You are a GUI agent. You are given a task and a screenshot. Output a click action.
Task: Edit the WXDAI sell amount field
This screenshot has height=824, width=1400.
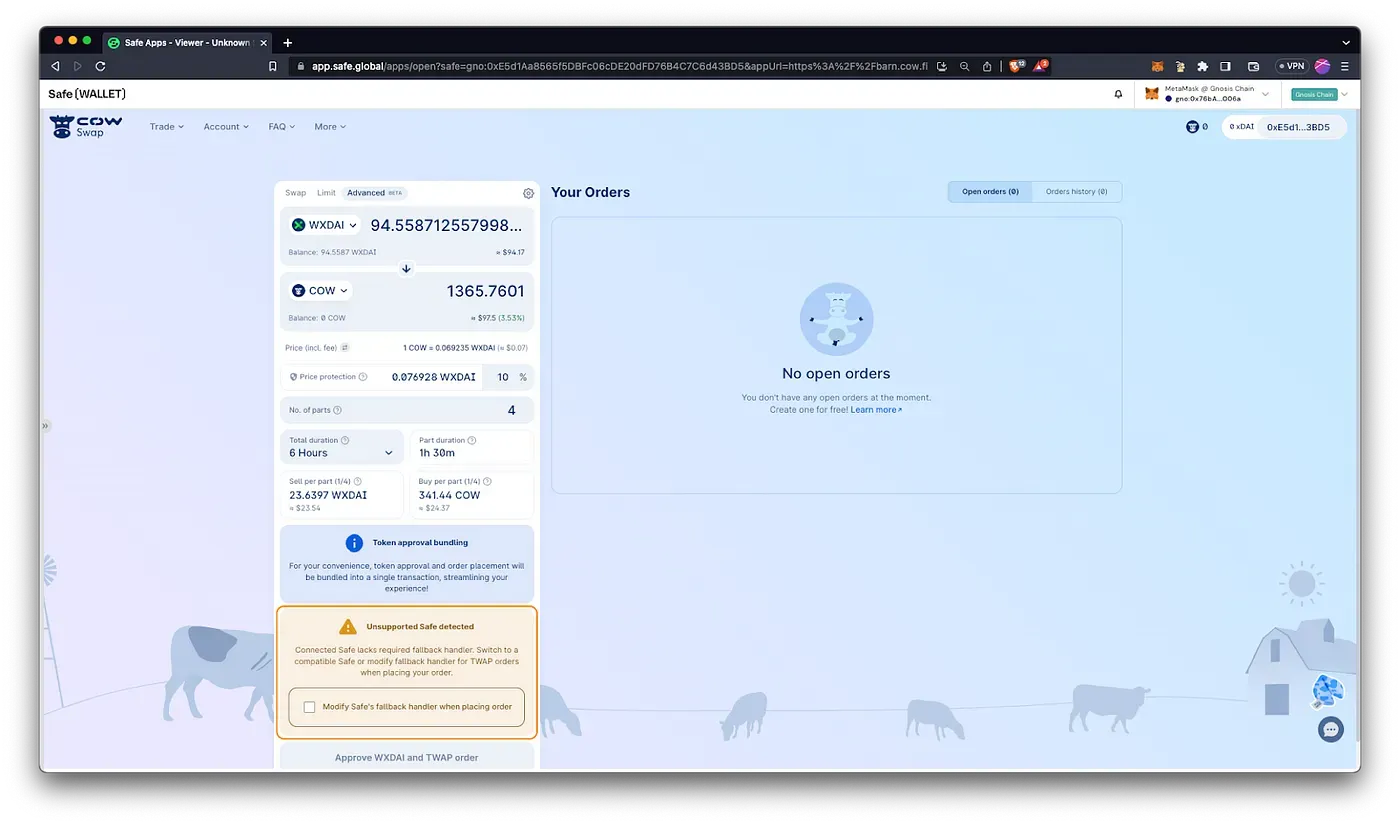(445, 225)
